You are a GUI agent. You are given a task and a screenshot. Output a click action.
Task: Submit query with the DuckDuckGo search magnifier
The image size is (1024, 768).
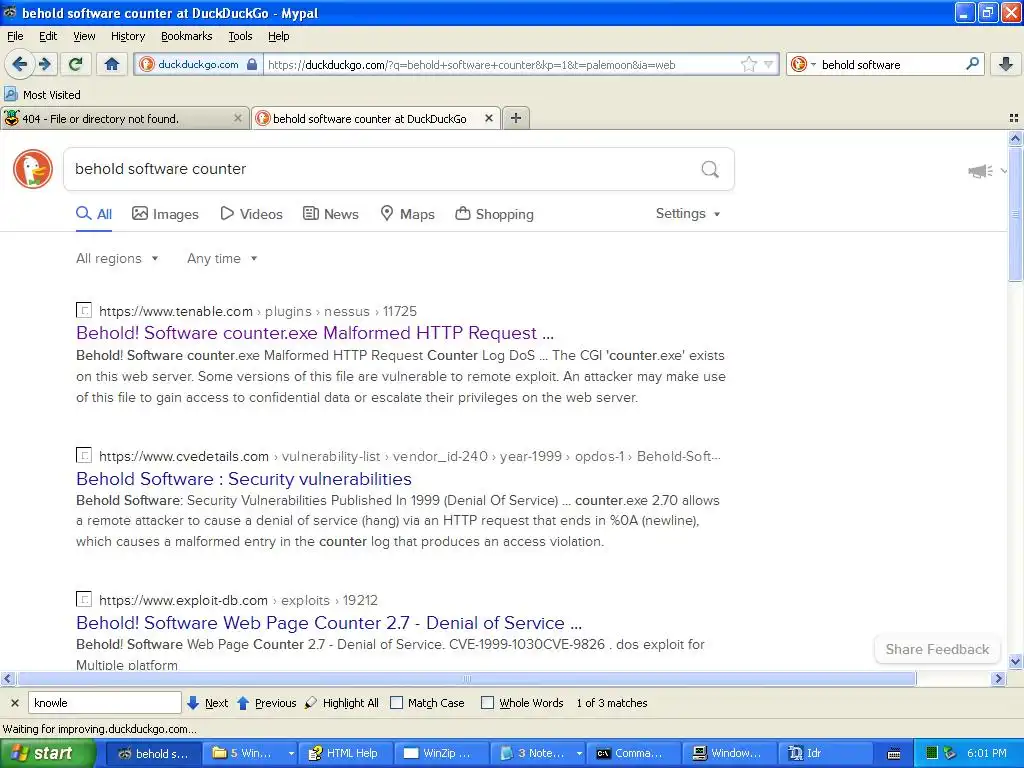[710, 169]
